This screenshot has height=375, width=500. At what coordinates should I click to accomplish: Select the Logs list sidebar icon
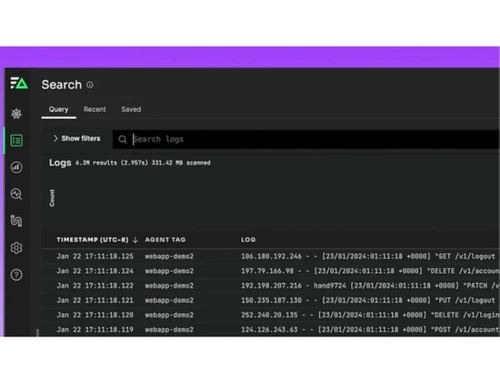pos(16,140)
